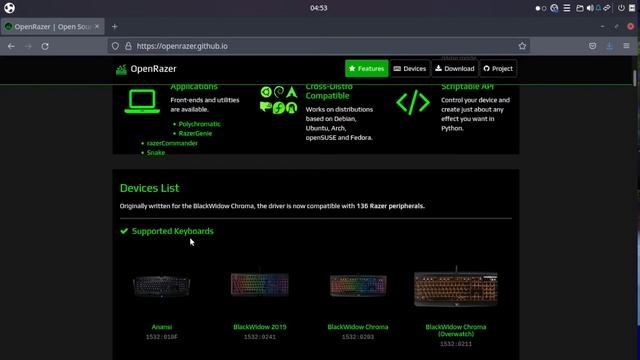Follow the razerCommander link
Image resolution: width=640 pixels, height=360 pixels.
pos(172,143)
